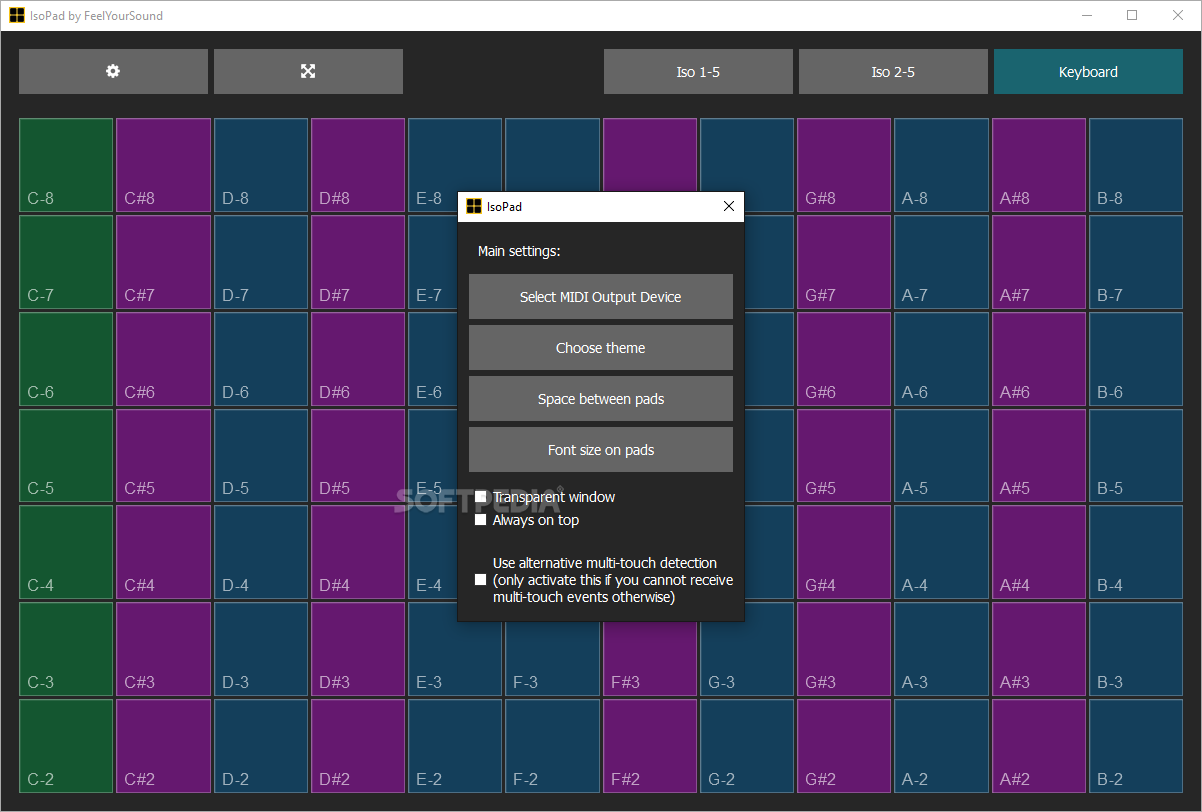Close the IsoPad settings dialog
This screenshot has height=812, width=1202.
point(729,207)
